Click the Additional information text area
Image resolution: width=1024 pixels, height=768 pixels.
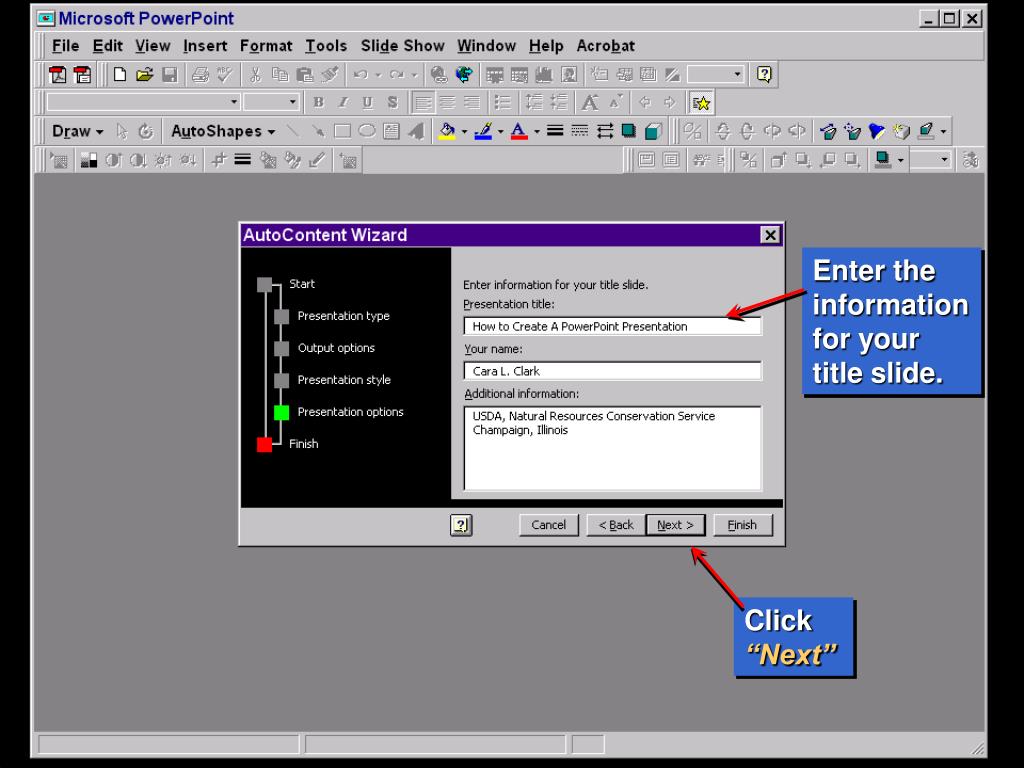(x=613, y=448)
